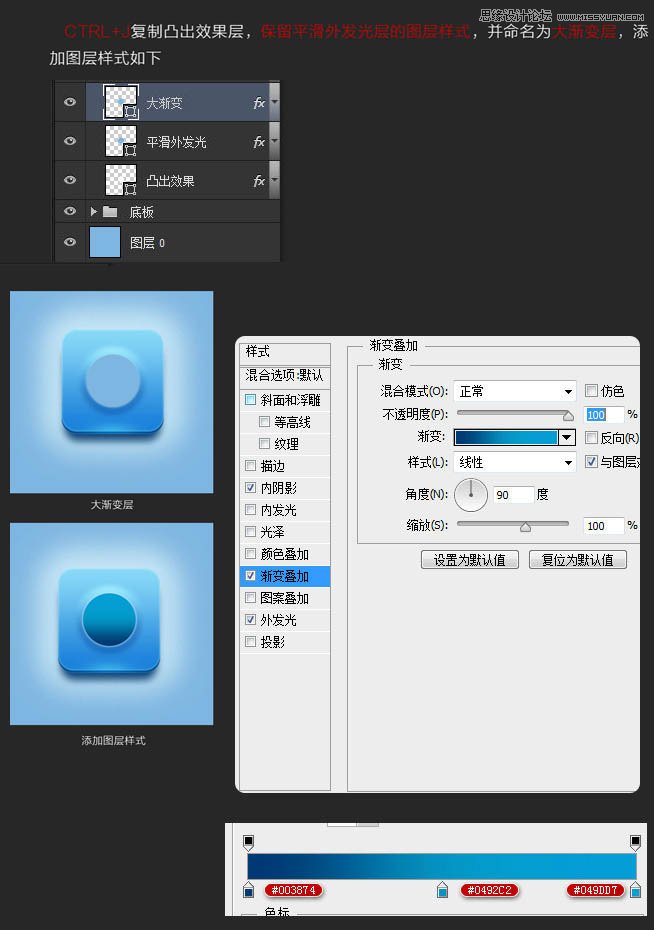
Task: Enable the 颜色叠加 checkbox
Action: [250, 553]
